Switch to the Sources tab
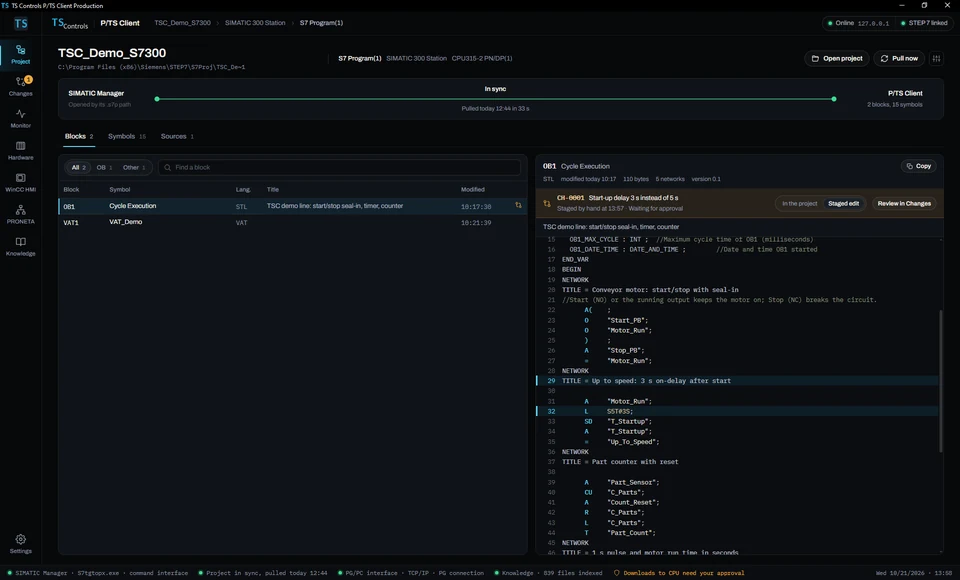Viewport: 960px width, 580px height. tap(177, 137)
